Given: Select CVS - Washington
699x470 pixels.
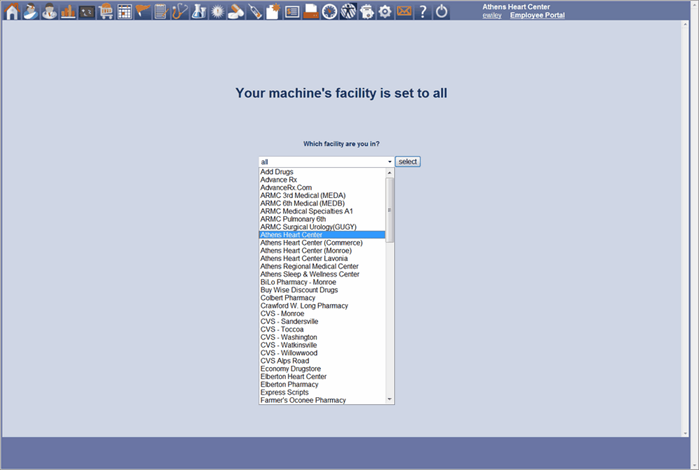Looking at the screenshot, I should point(322,337).
